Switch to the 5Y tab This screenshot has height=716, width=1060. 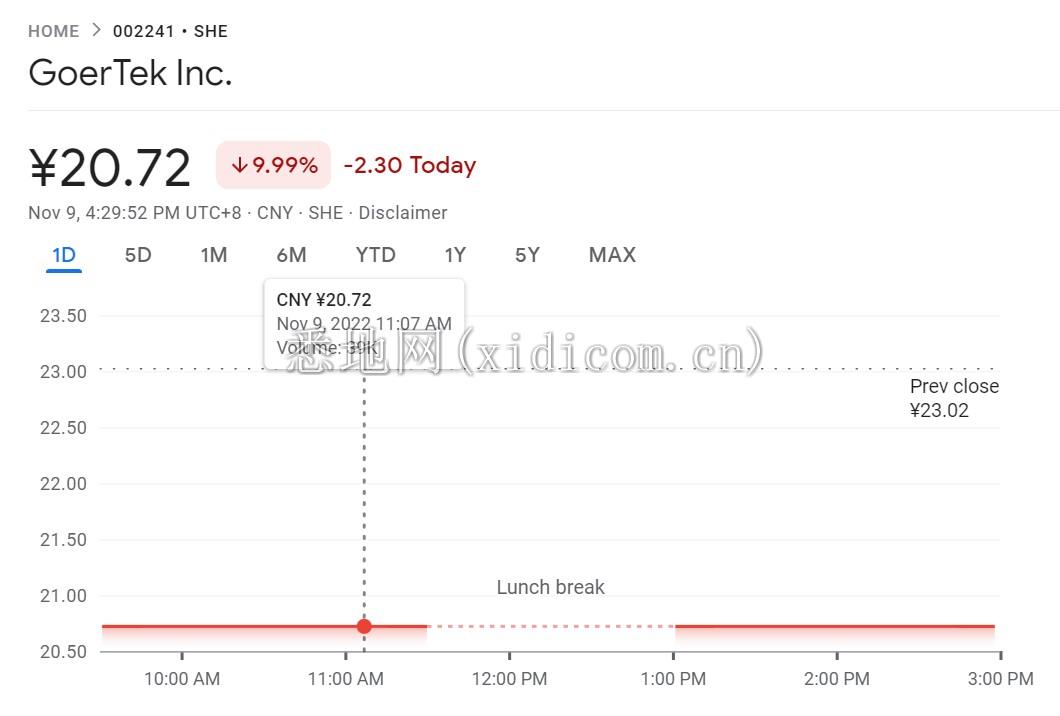527,255
